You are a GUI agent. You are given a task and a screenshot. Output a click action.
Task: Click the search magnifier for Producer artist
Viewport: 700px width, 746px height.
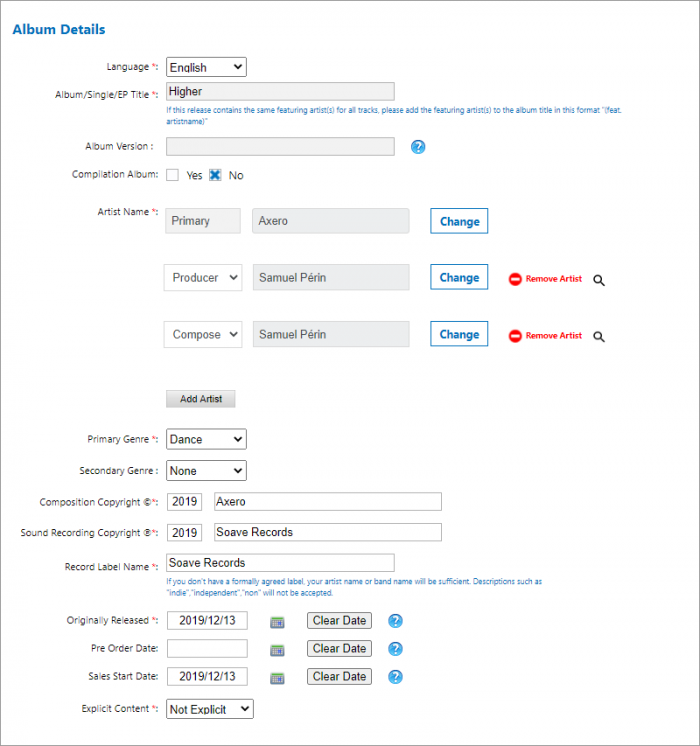tap(599, 280)
